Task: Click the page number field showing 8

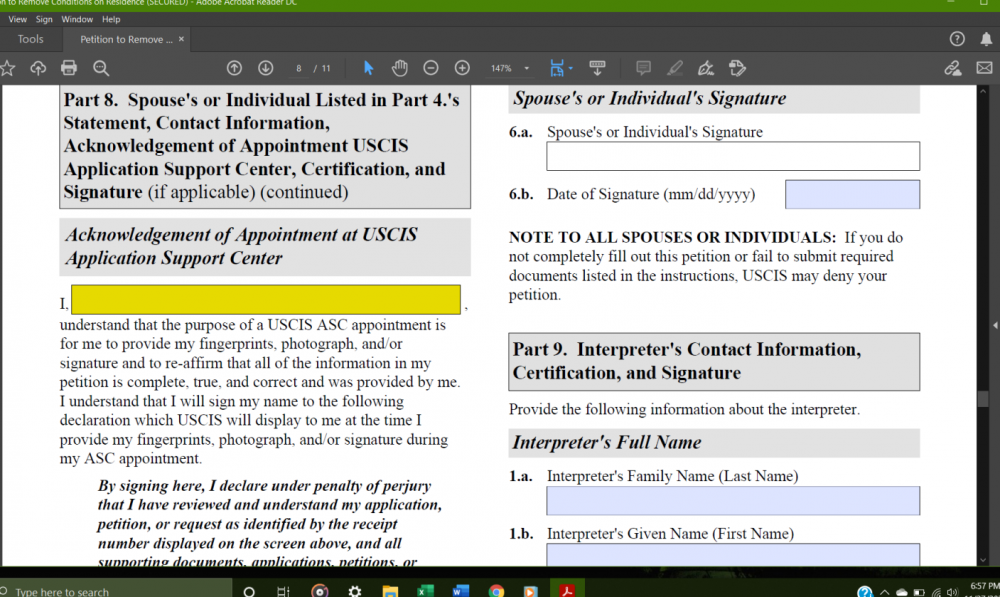Action: (x=298, y=68)
